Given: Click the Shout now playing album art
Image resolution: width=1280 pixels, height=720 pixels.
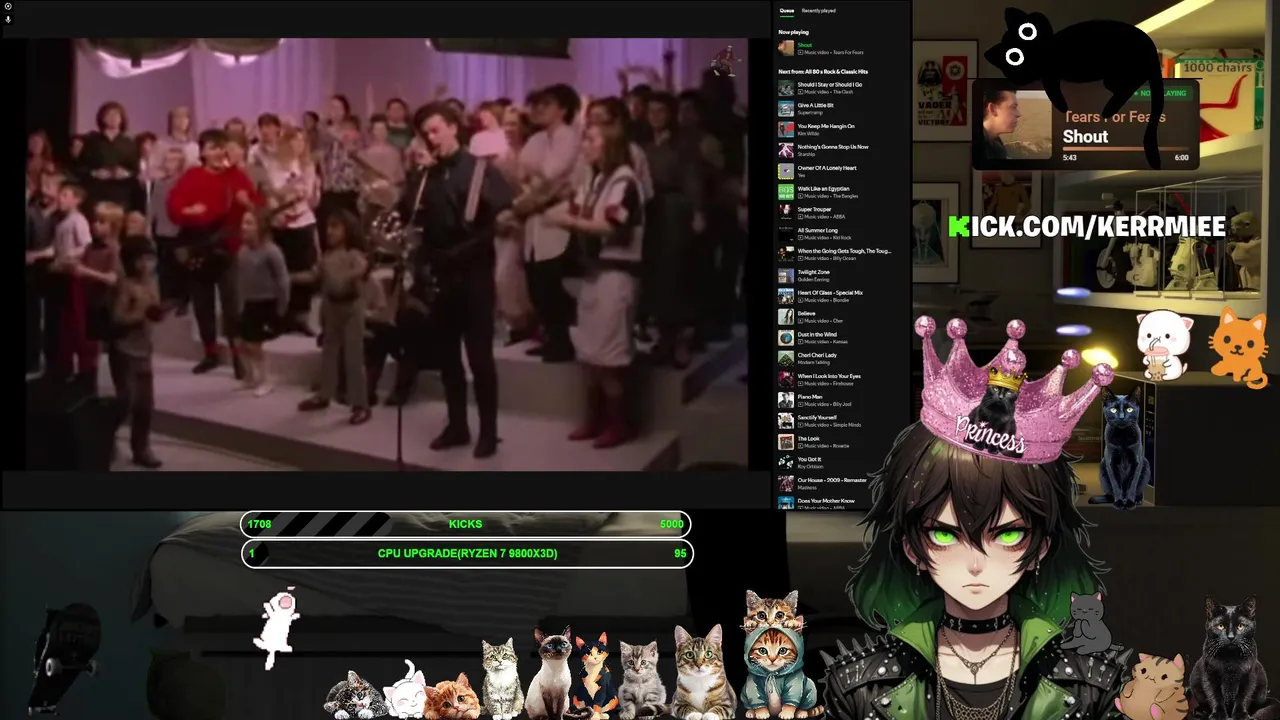Looking at the screenshot, I should (786, 48).
